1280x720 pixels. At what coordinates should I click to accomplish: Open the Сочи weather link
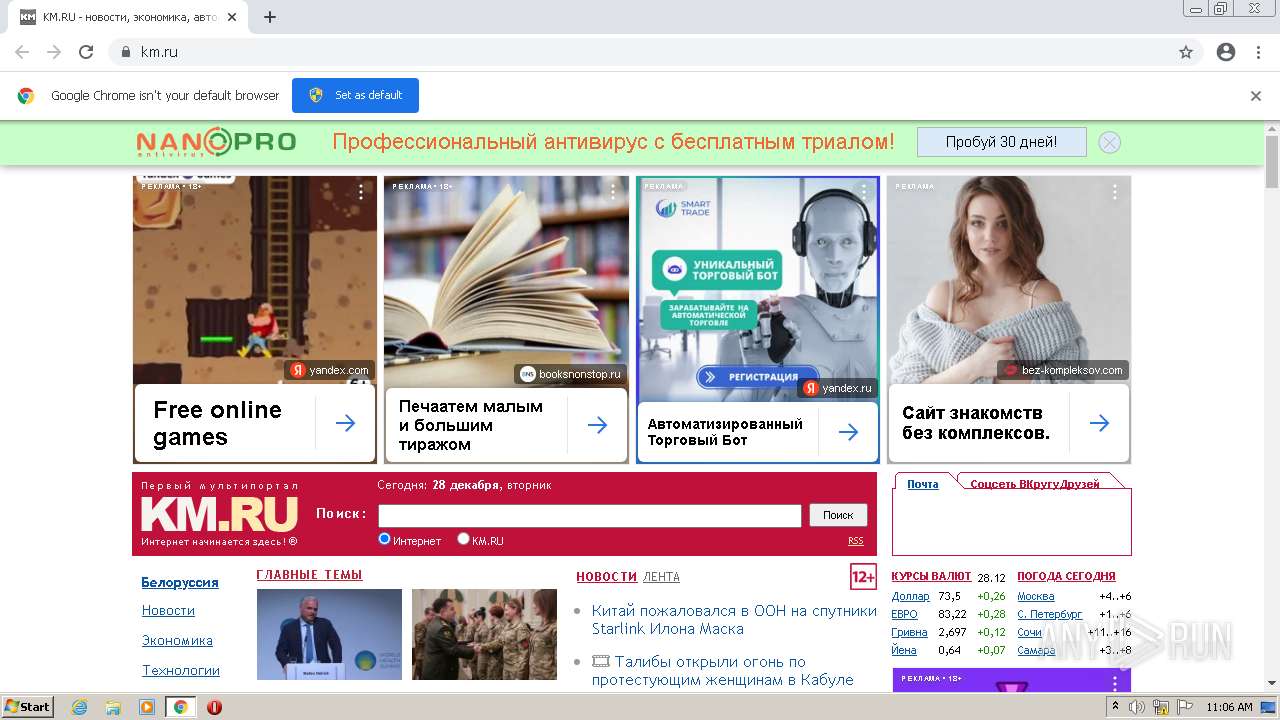click(1029, 632)
